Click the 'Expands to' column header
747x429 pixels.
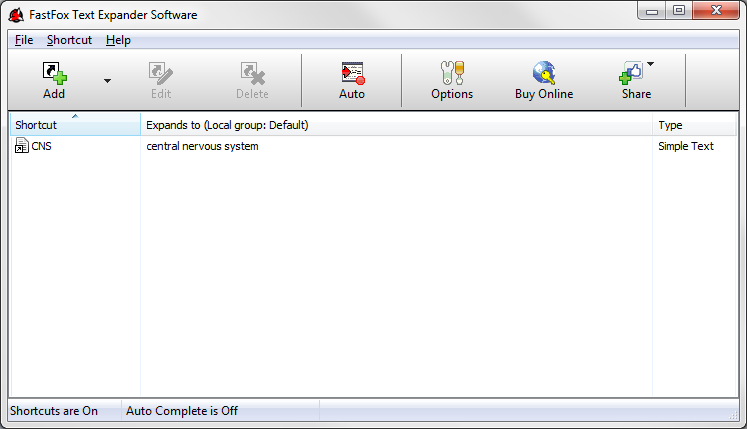395,125
